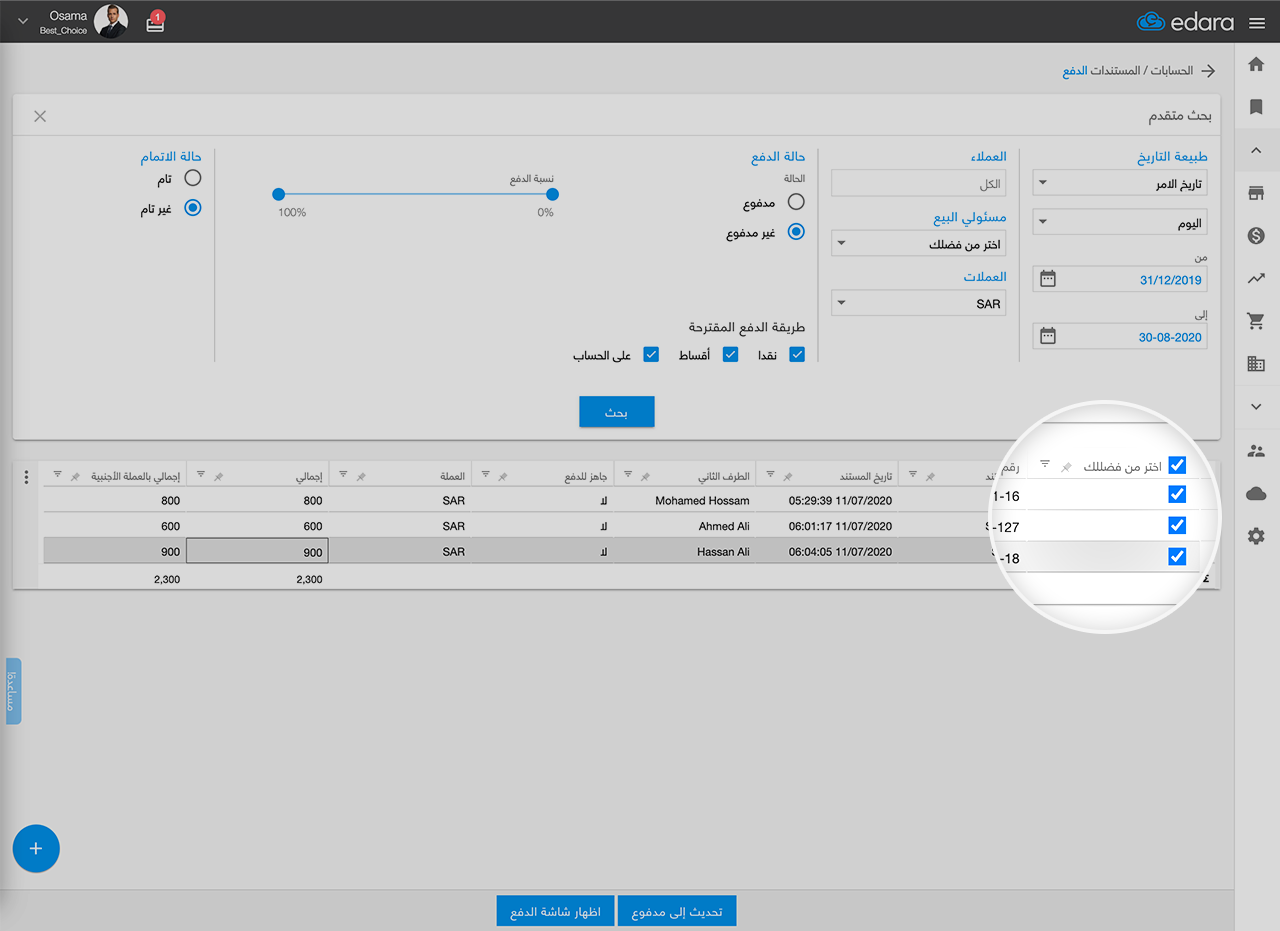1280x931 pixels.
Task: Select the مدفوع payment status radio button
Action: (x=796, y=202)
